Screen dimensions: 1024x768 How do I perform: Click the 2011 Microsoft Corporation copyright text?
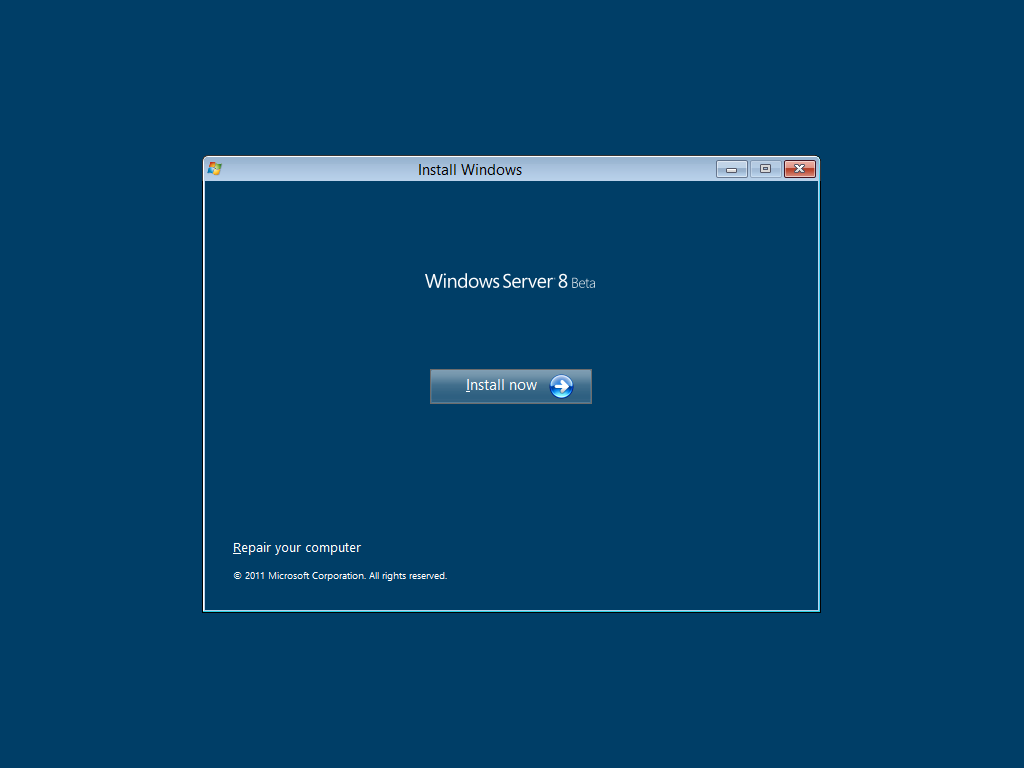340,575
